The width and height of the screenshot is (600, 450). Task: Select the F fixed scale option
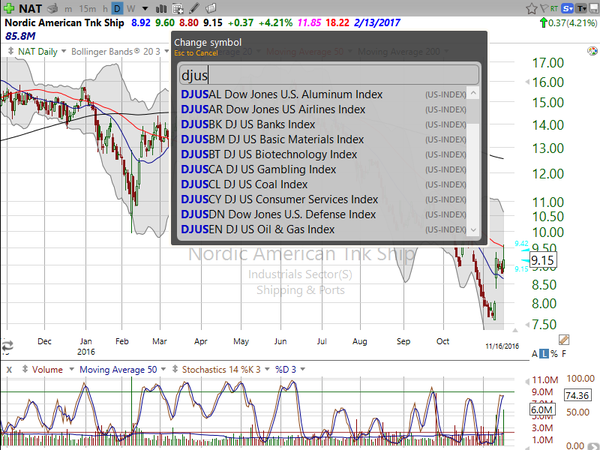[564, 354]
